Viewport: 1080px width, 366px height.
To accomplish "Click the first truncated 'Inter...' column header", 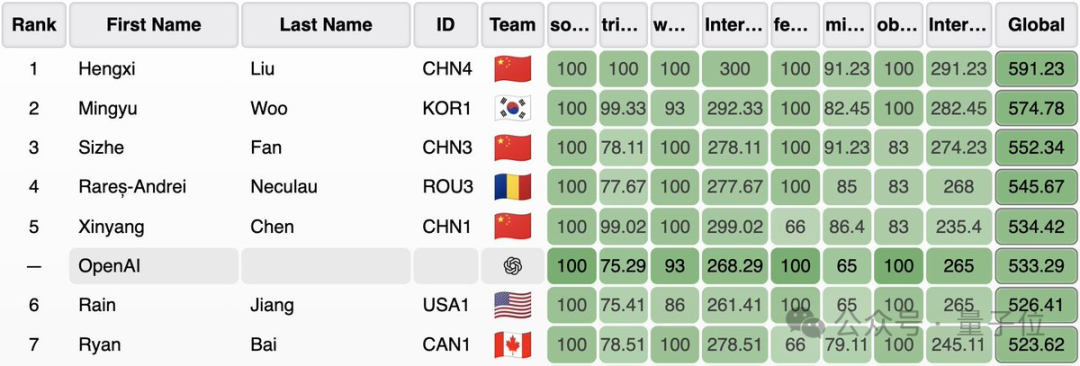I will point(734,25).
